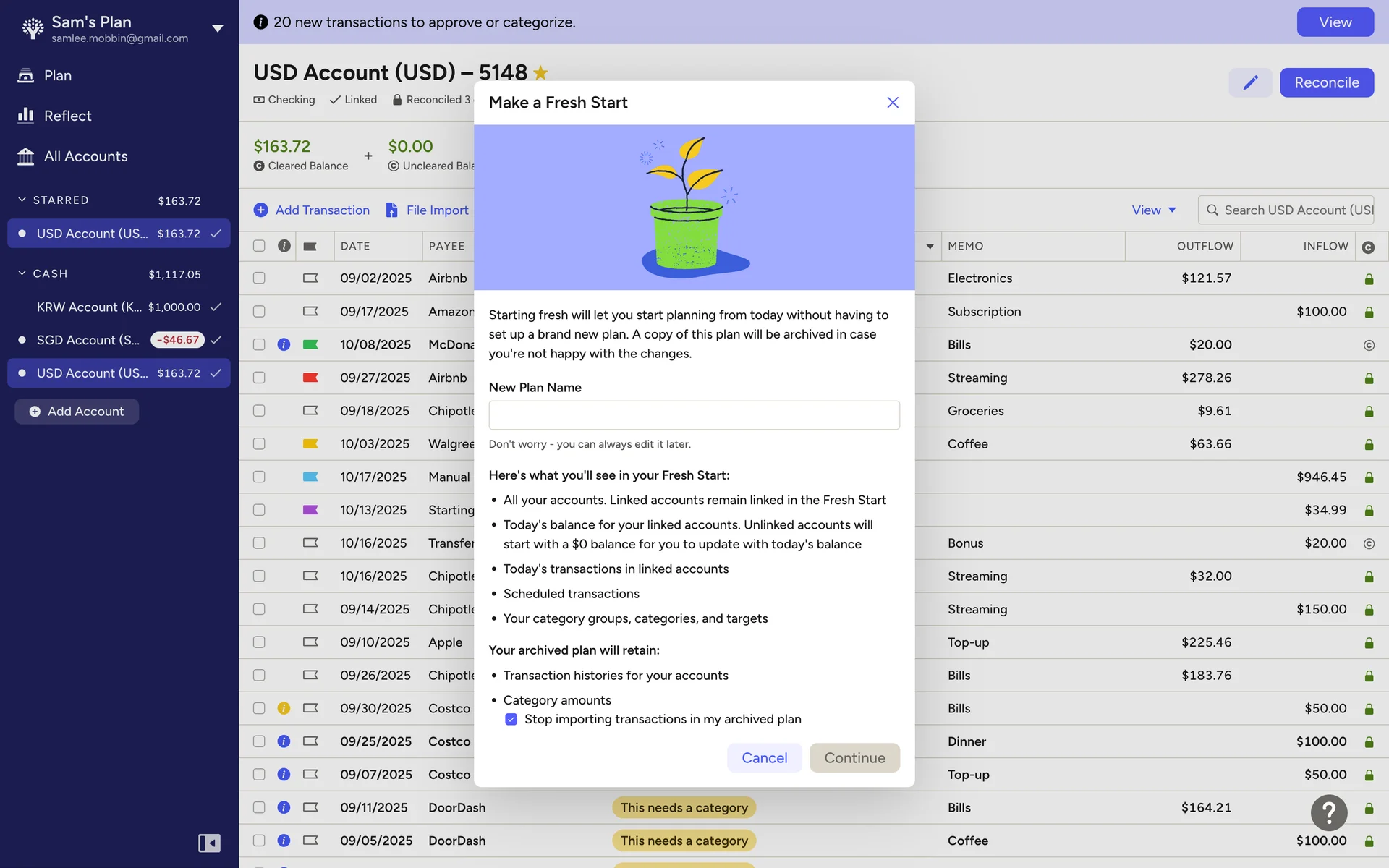
Task: Click the pencil edit account icon
Action: click(1250, 82)
